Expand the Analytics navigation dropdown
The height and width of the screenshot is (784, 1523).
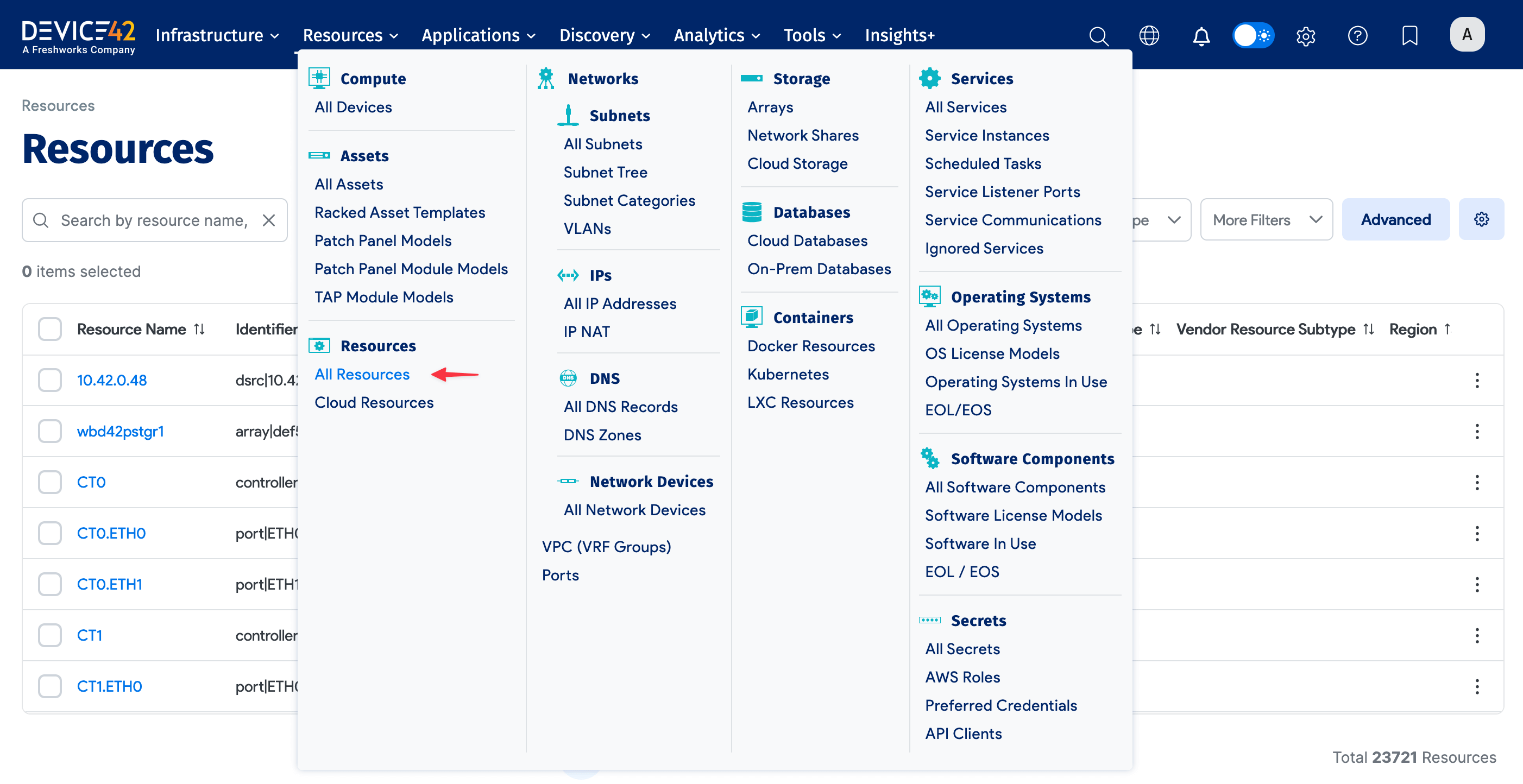(x=716, y=35)
